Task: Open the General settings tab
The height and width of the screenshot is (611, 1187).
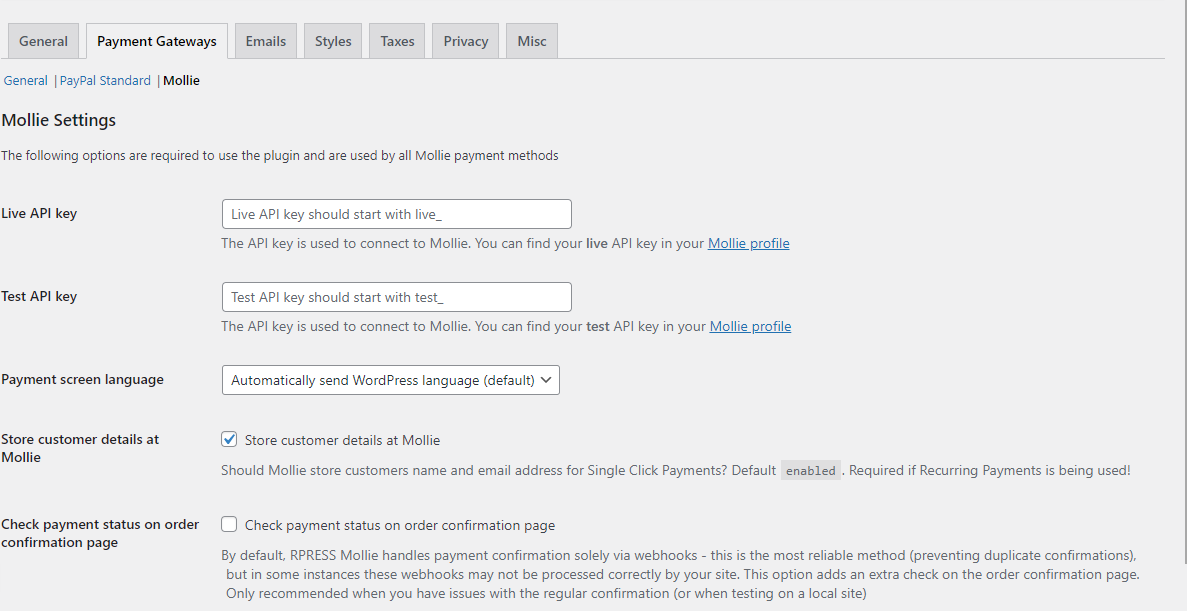Action: (43, 41)
